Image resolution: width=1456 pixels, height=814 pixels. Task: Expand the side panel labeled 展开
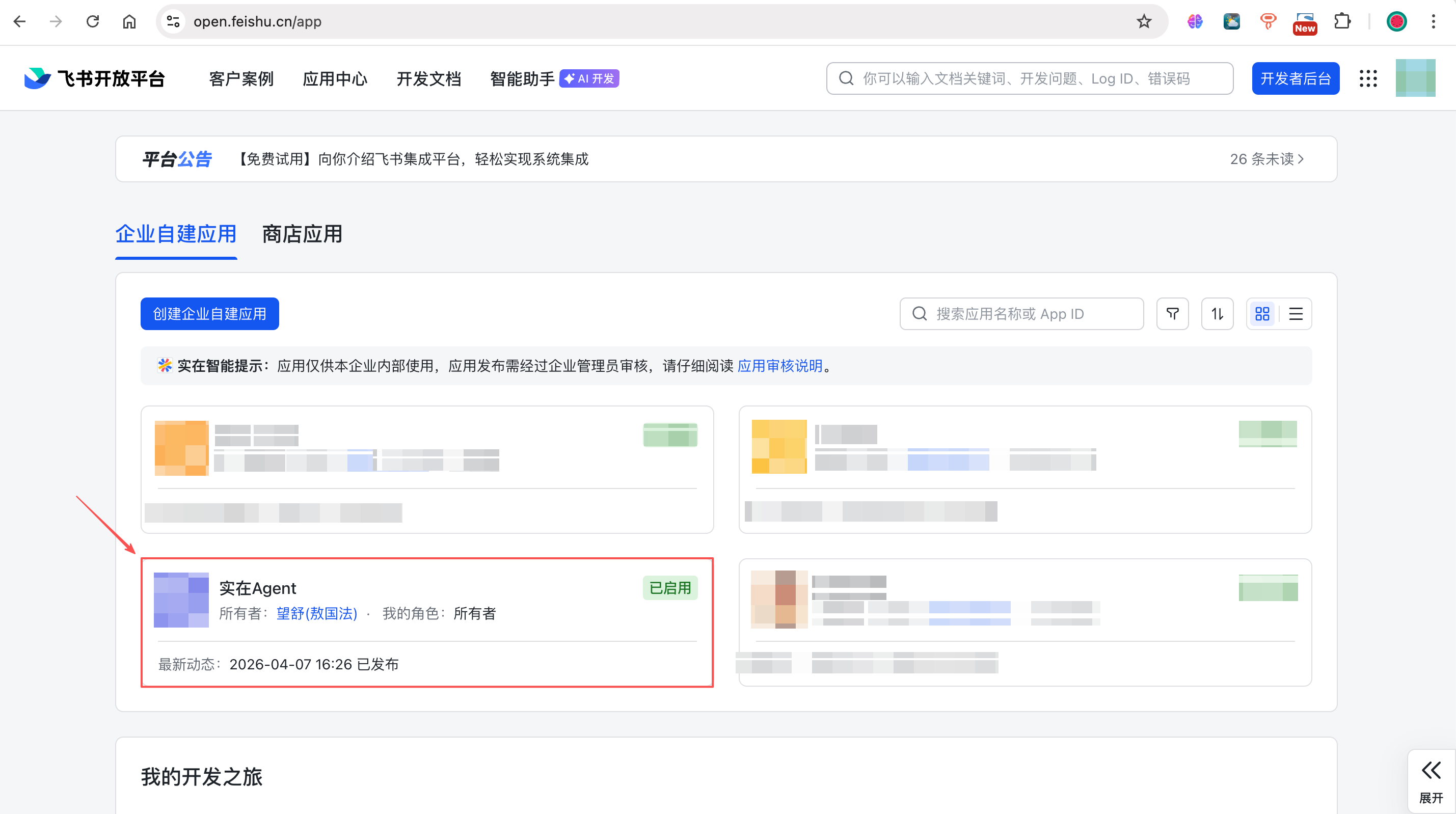(1431, 781)
